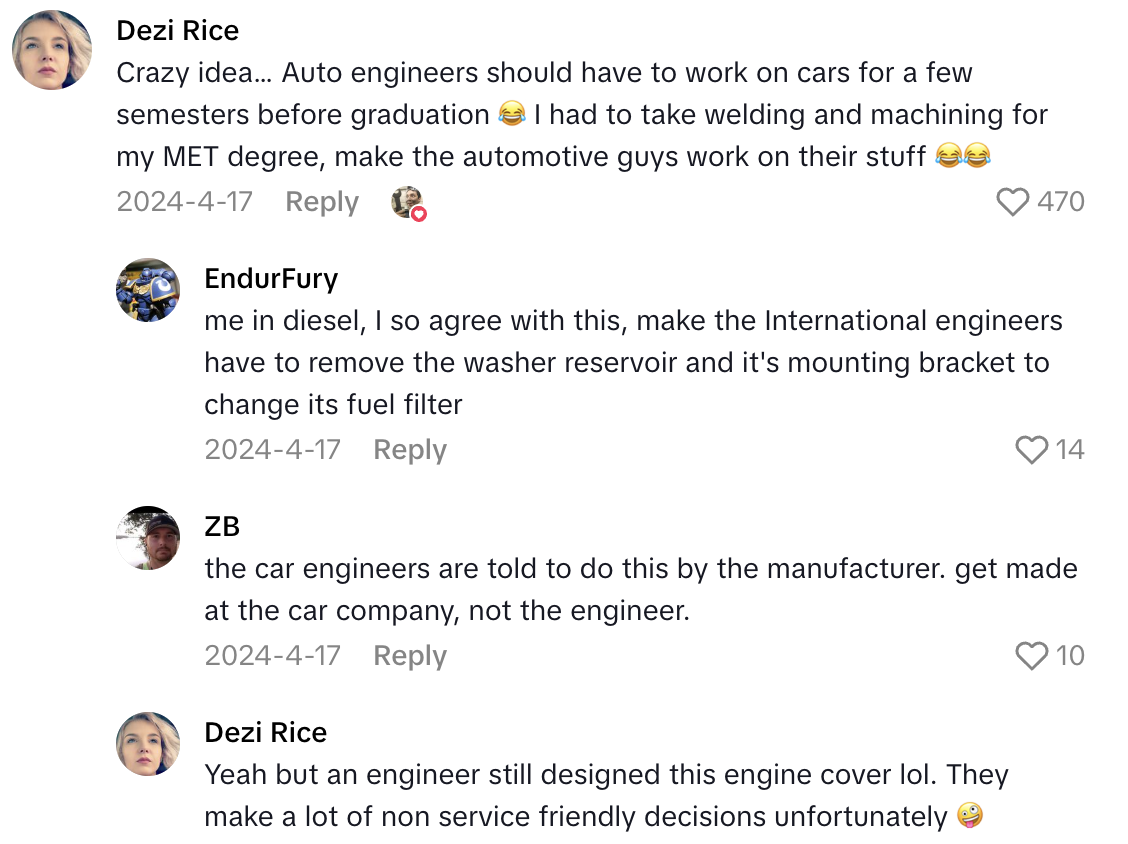This screenshot has width=1128, height=844.
Task: Open EndurFury's profile avatar
Action: point(148,290)
